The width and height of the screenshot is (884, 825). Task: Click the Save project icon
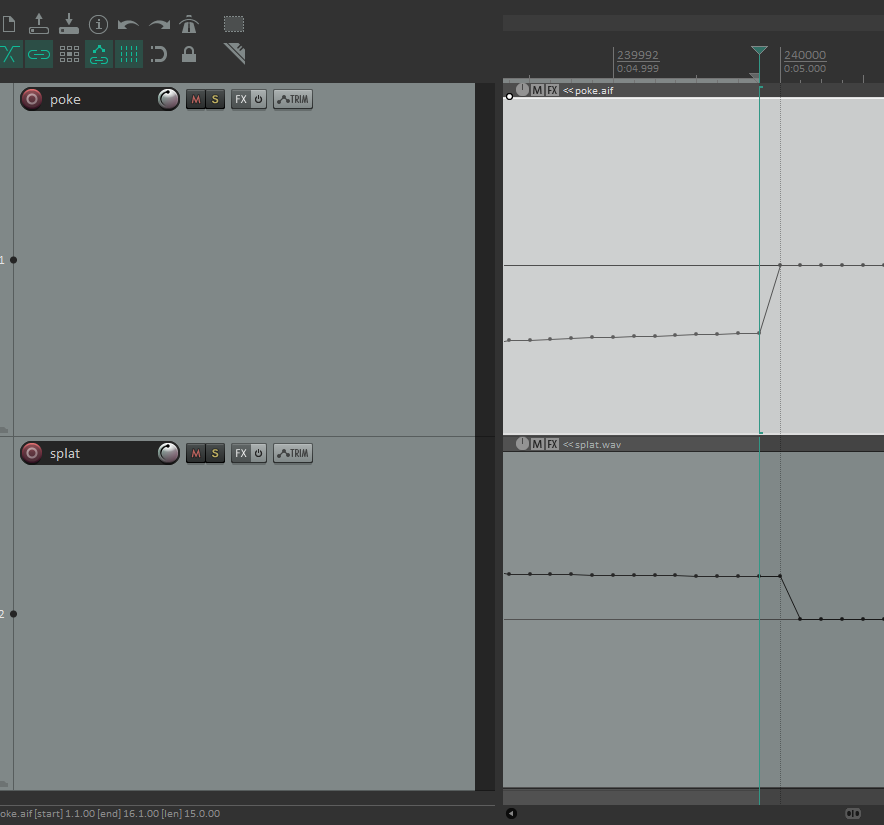coord(68,23)
